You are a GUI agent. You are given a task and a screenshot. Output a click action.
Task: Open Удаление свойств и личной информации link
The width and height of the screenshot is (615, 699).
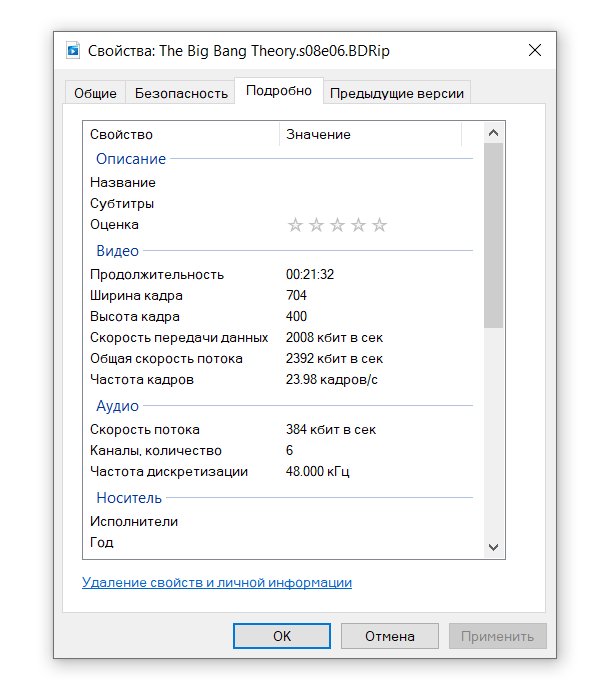pos(217,582)
